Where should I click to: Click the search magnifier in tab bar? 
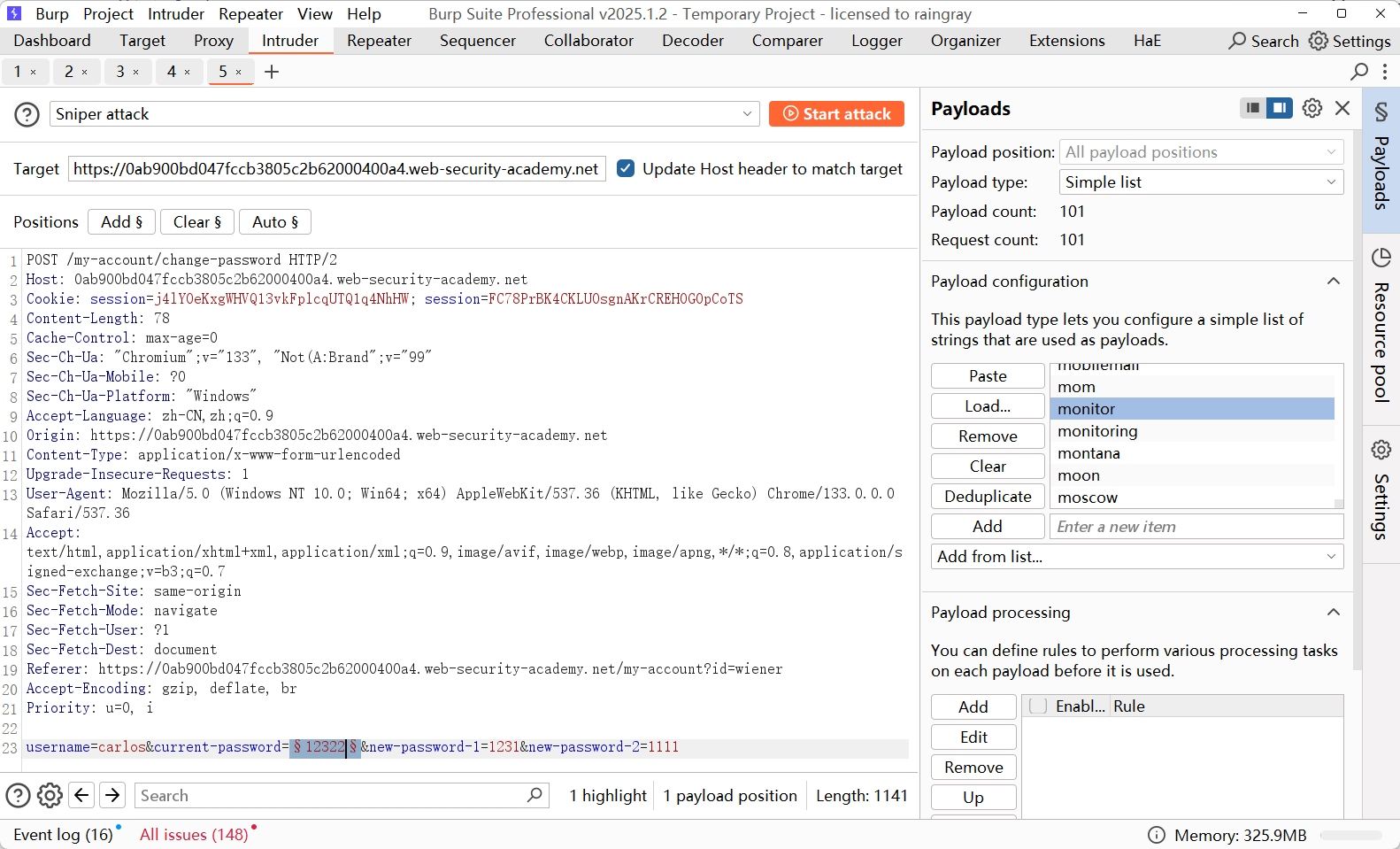(x=1359, y=72)
